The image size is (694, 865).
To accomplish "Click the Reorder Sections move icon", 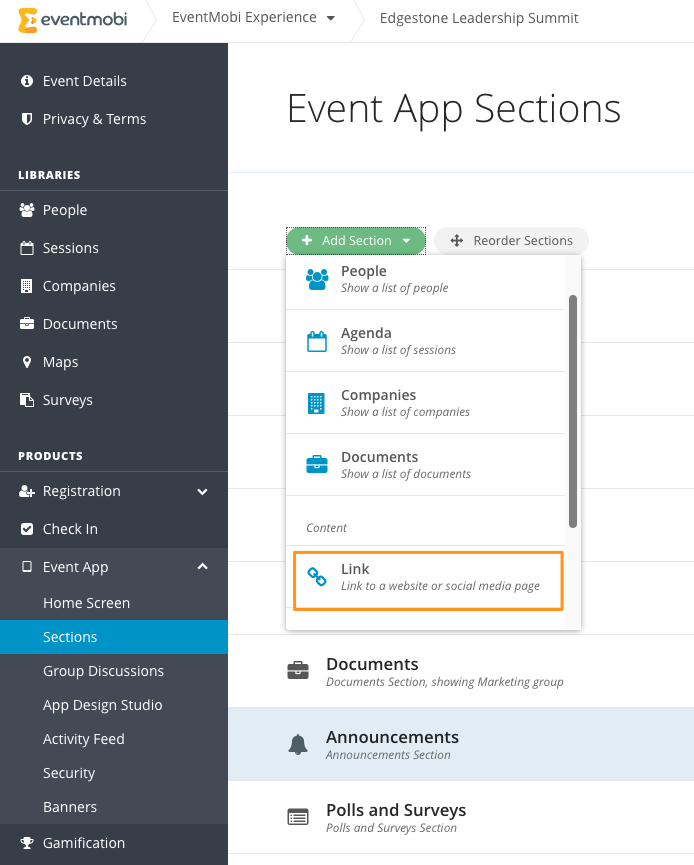I will point(456,241).
